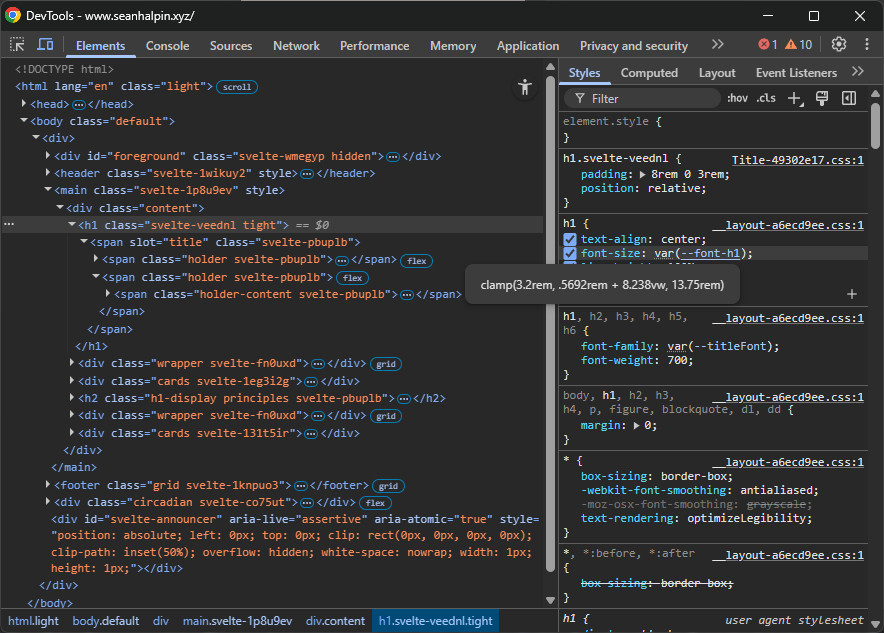Open DevTools settings gear
This screenshot has width=884, height=633.
[839, 45]
